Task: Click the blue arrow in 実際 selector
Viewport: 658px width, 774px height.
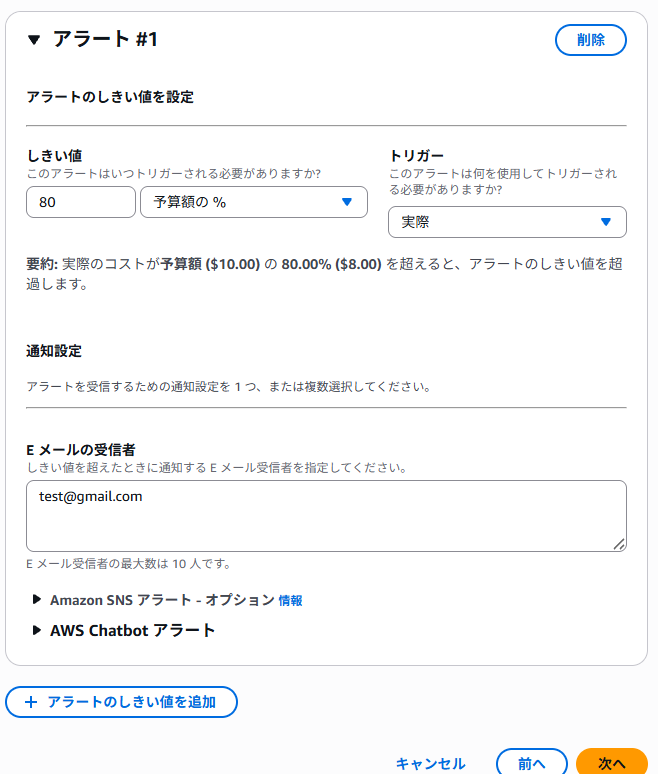Action: tap(606, 222)
